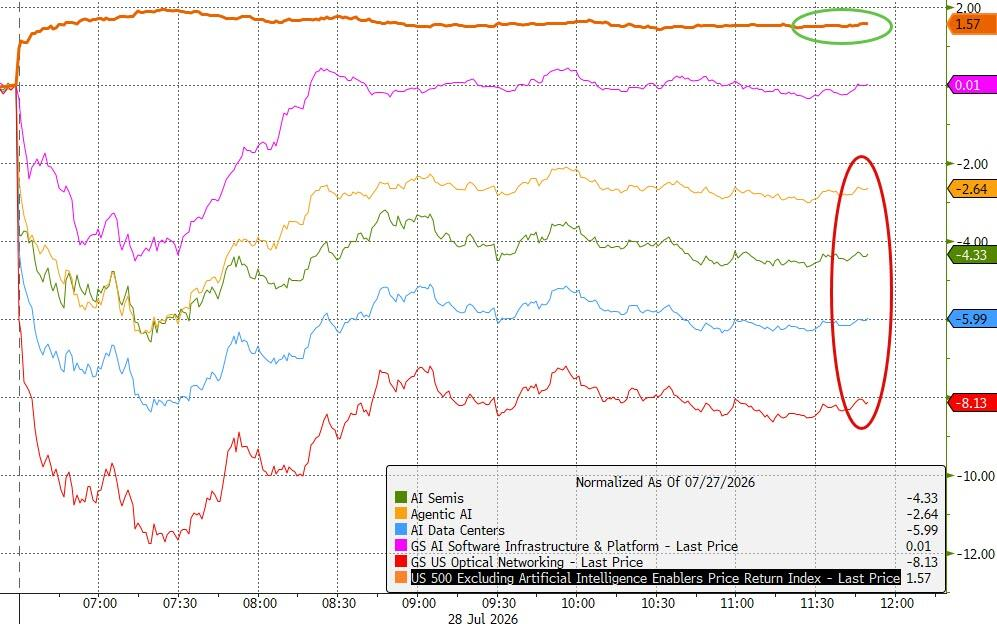This screenshot has height=624, width=997.
Task: Click the -12.00 y-axis label
Action: pyautogui.click(x=975, y=554)
